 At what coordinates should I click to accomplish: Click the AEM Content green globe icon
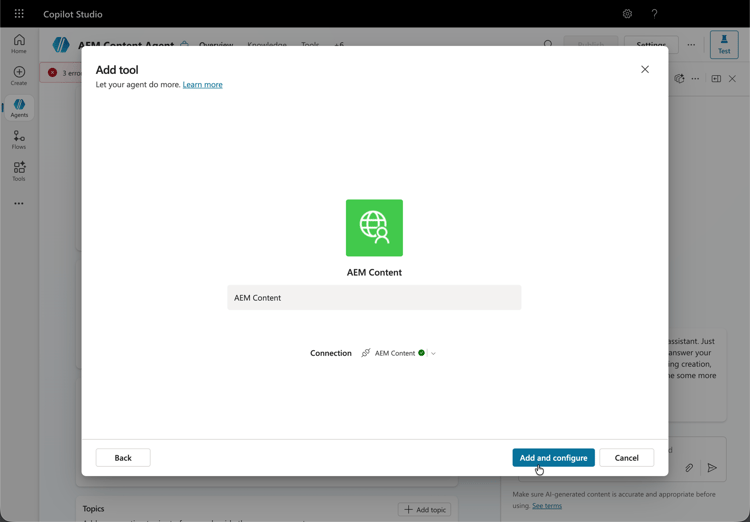click(374, 228)
